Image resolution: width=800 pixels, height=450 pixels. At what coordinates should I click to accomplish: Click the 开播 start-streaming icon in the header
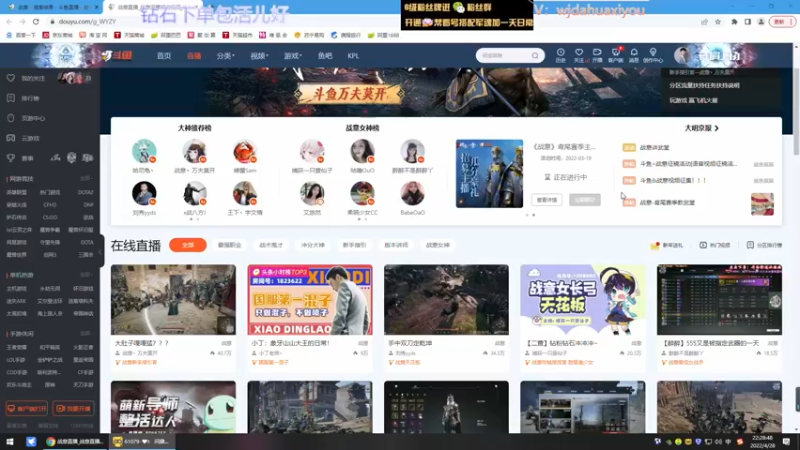(597, 55)
